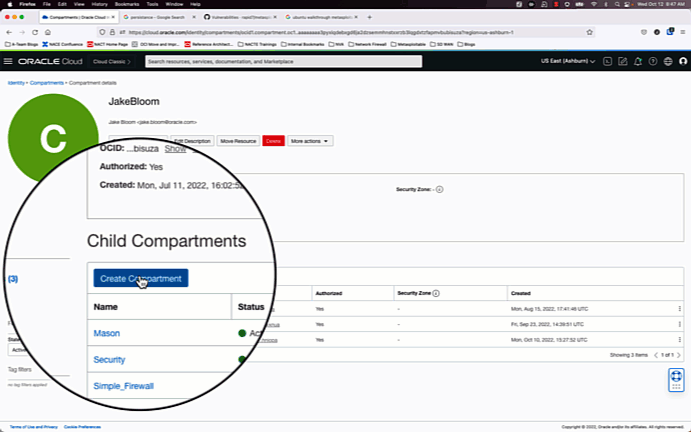Click the Edit Description button
Screen dimensions: 691x432
coord(192,141)
